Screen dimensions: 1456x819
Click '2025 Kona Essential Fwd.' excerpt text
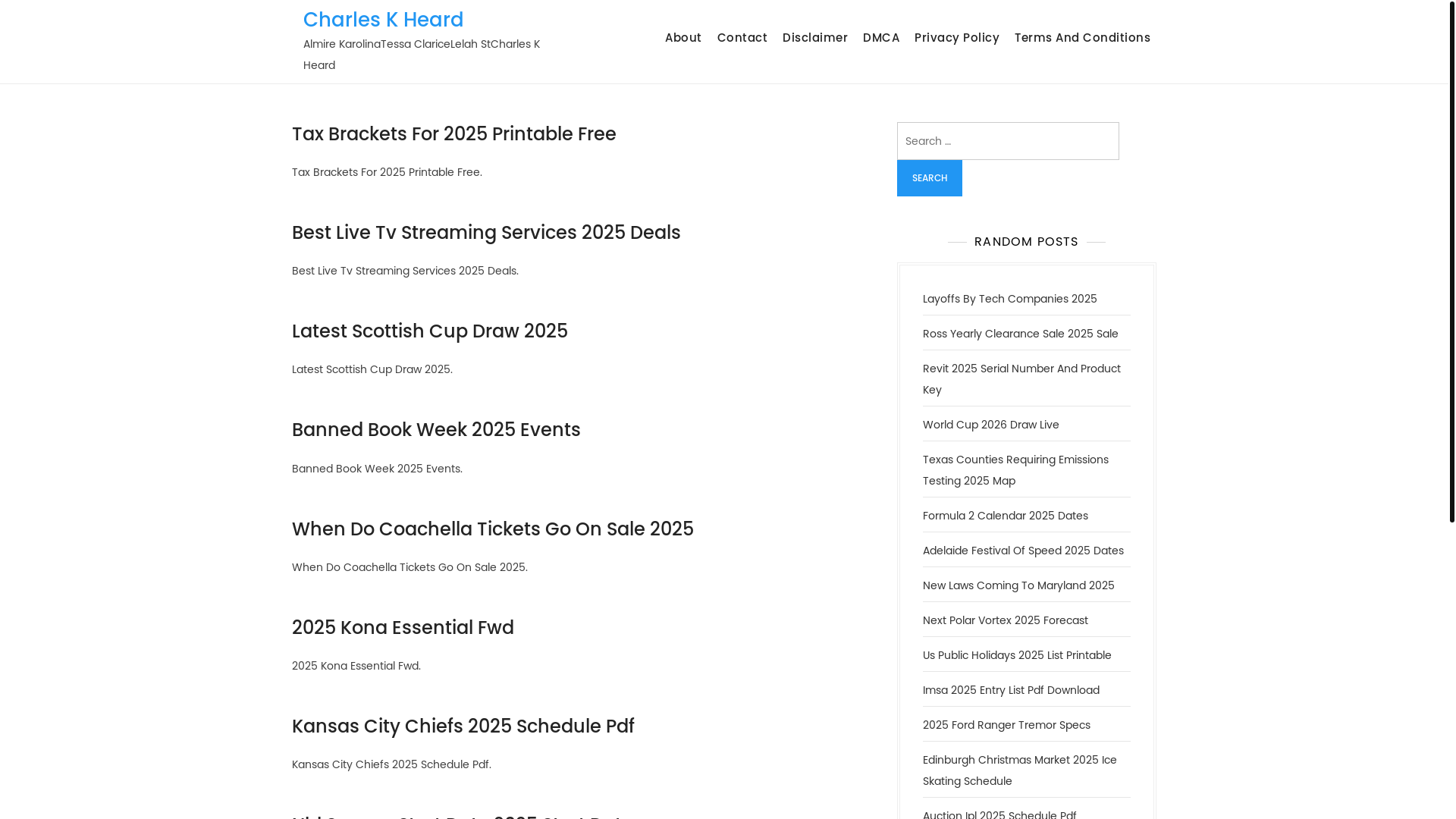pos(356,666)
